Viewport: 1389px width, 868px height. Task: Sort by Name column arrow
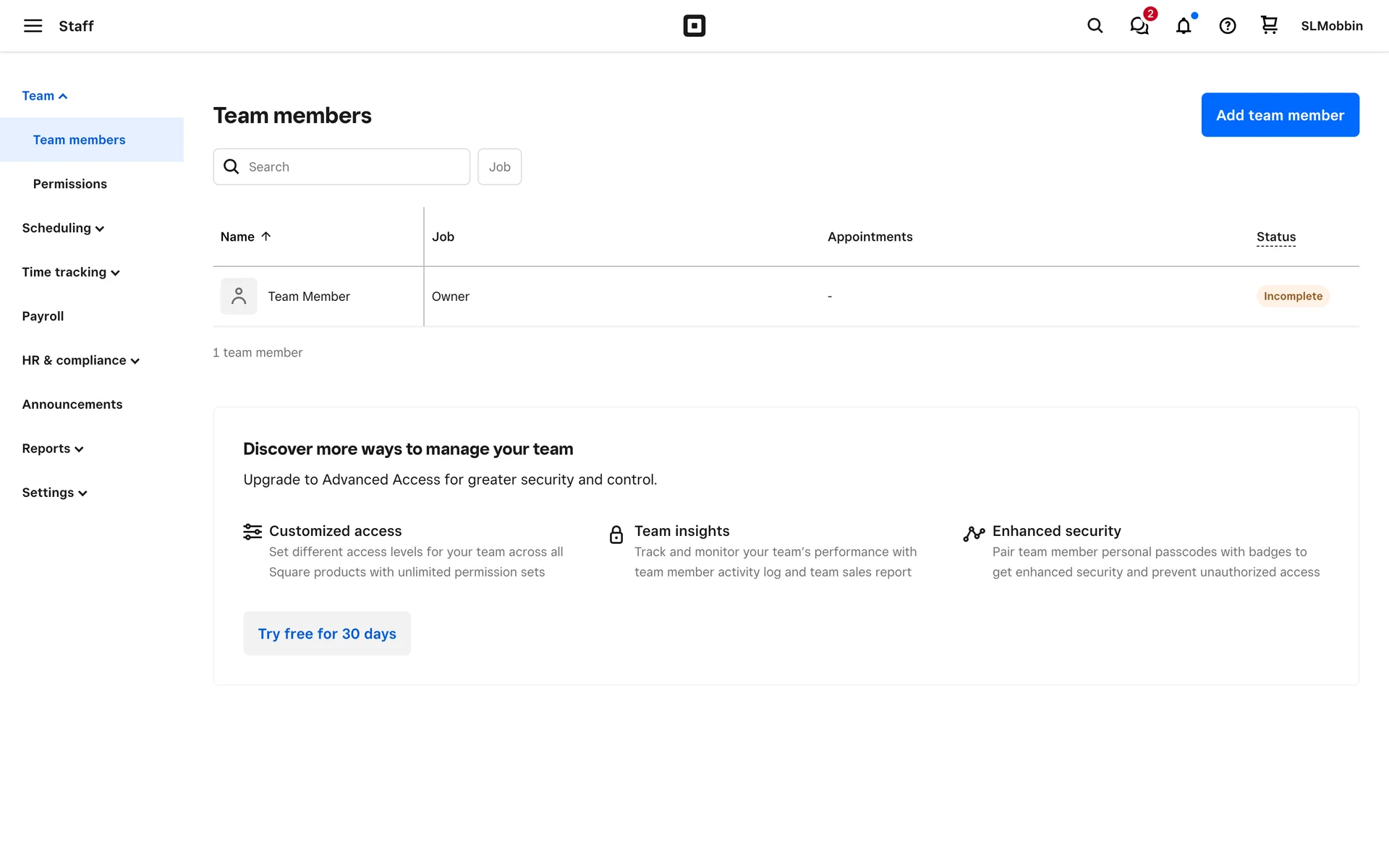coord(266,237)
